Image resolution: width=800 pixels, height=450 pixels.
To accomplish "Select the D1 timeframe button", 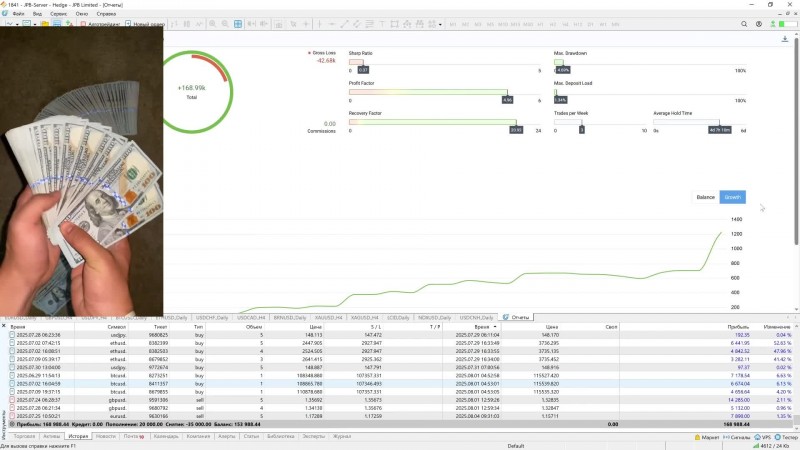I will point(590,24).
